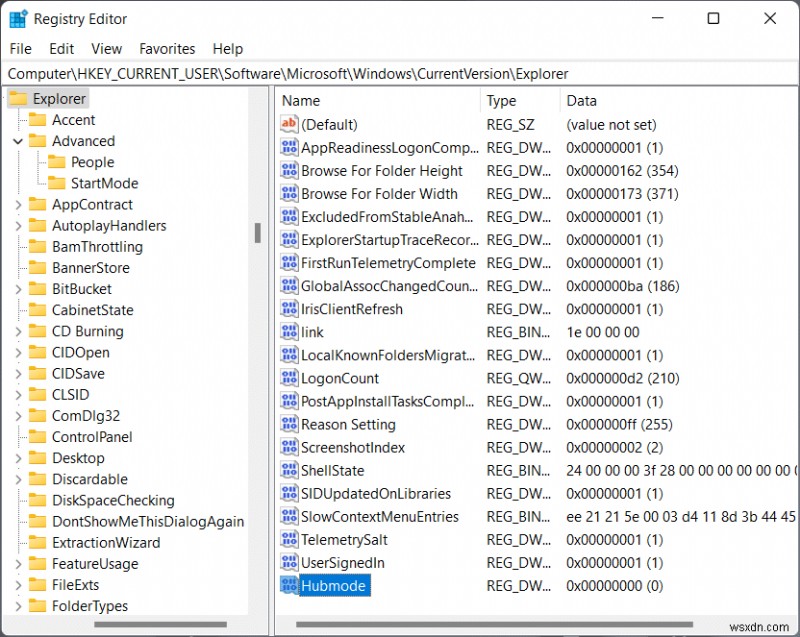
Task: Open the File menu
Action: [x=20, y=49]
